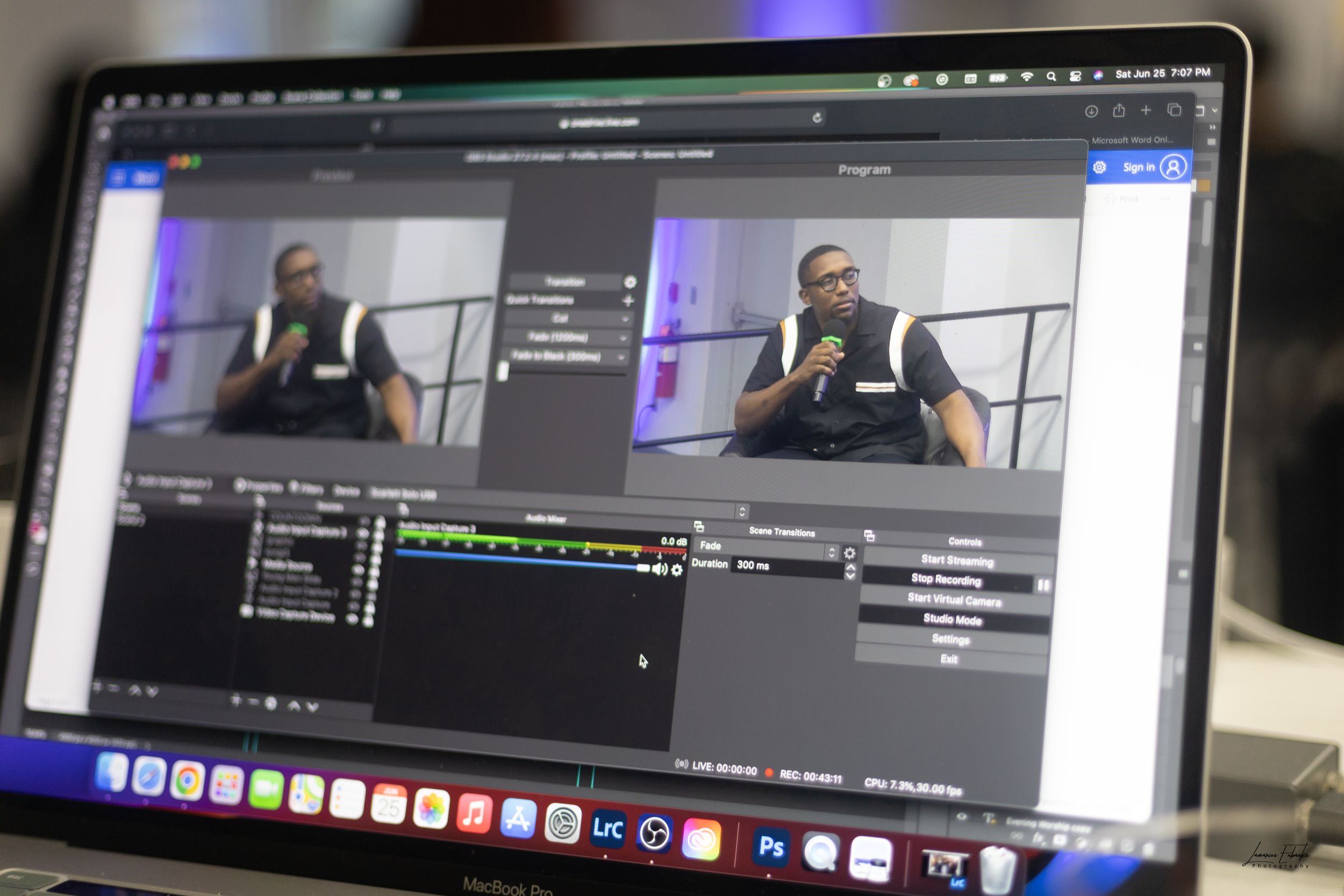Click the Safari share icon
1344x896 pixels.
(x=1119, y=110)
